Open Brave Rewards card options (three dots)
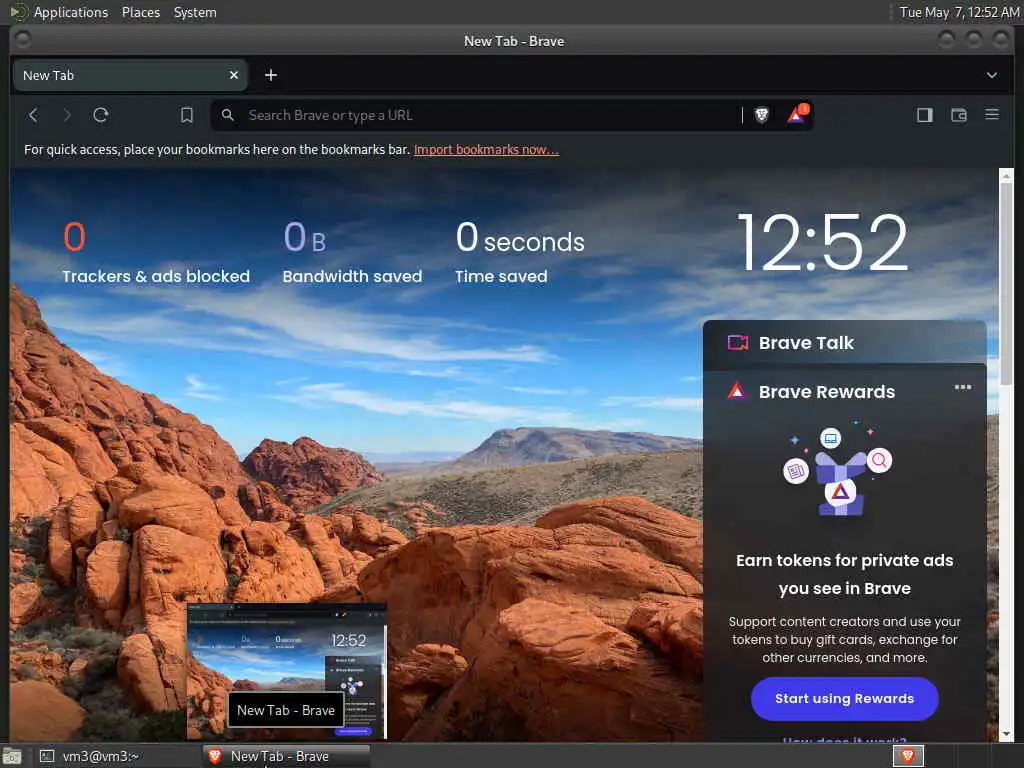 point(963,387)
